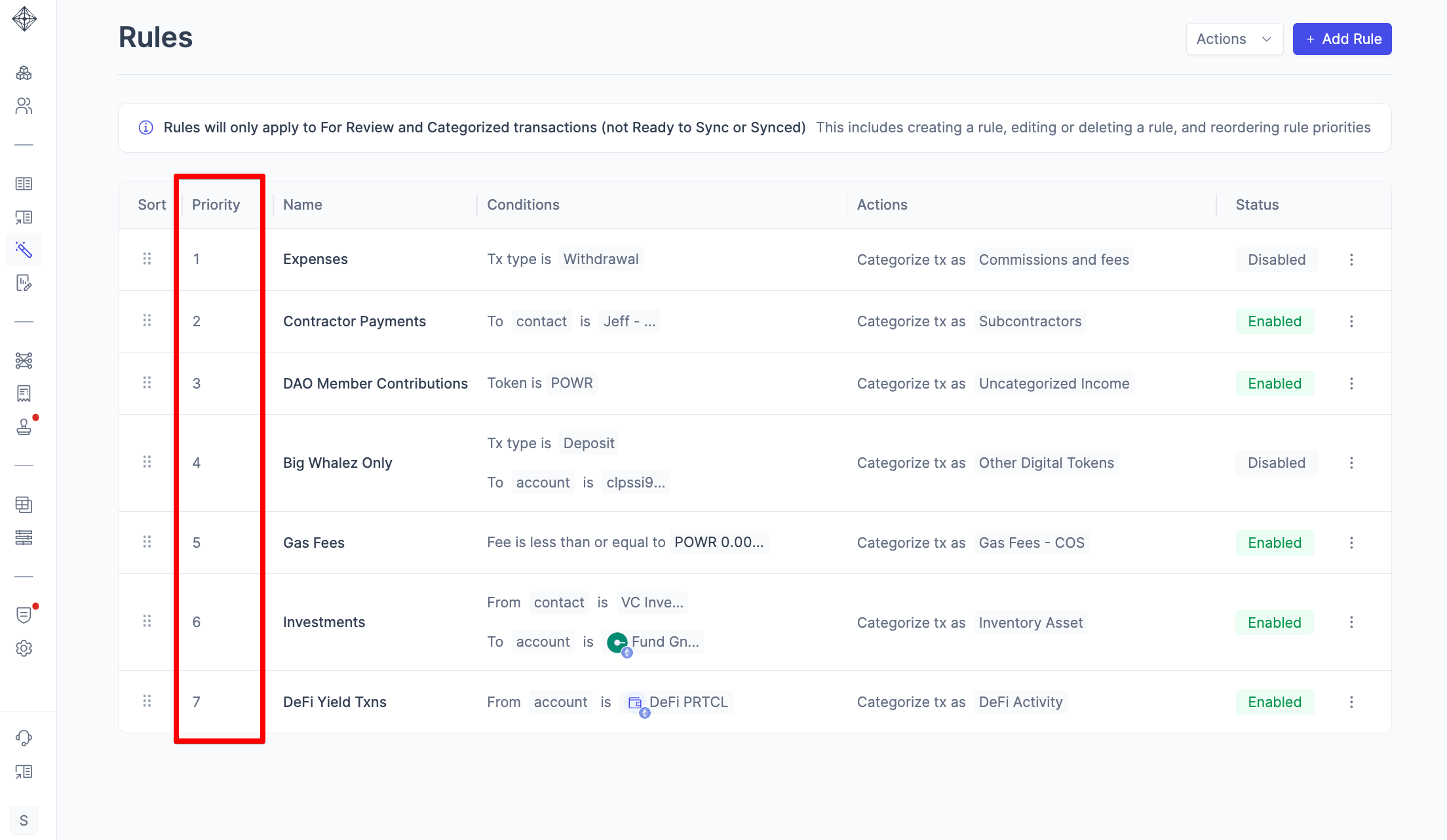Open the Actions dropdown
Viewport: 1447px width, 840px height.
tap(1233, 39)
